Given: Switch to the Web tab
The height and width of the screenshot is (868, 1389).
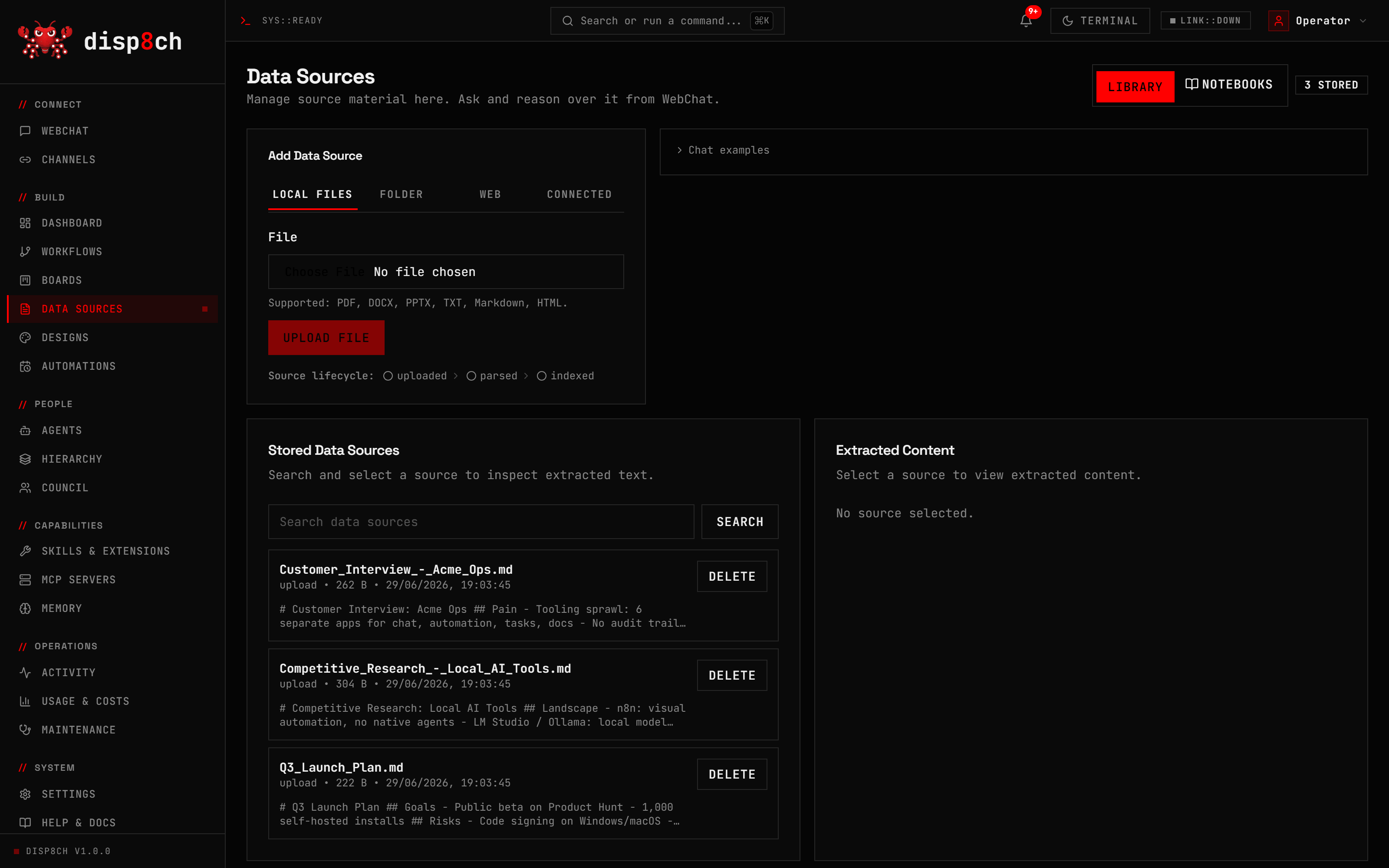Looking at the screenshot, I should (490, 194).
